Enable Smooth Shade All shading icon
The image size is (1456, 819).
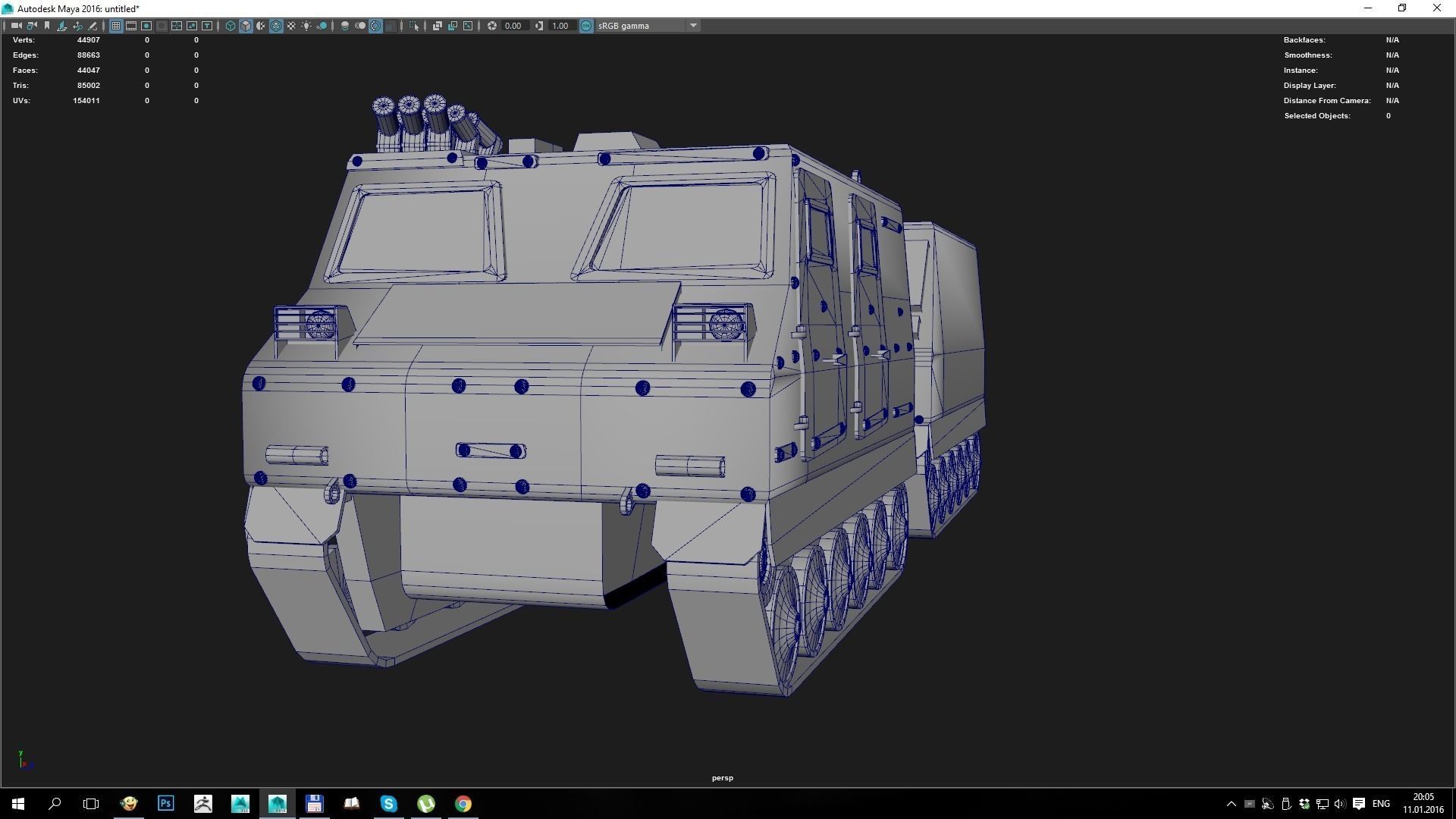pyautogui.click(x=246, y=25)
